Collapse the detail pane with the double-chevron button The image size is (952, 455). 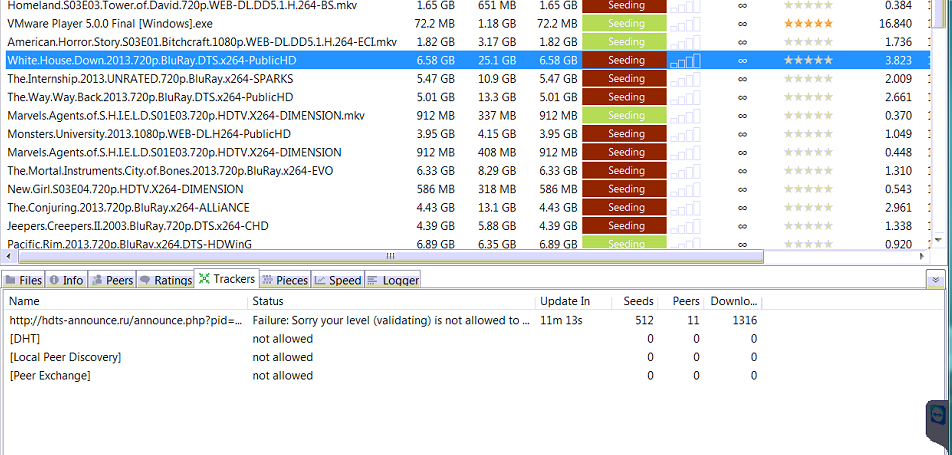tap(936, 279)
